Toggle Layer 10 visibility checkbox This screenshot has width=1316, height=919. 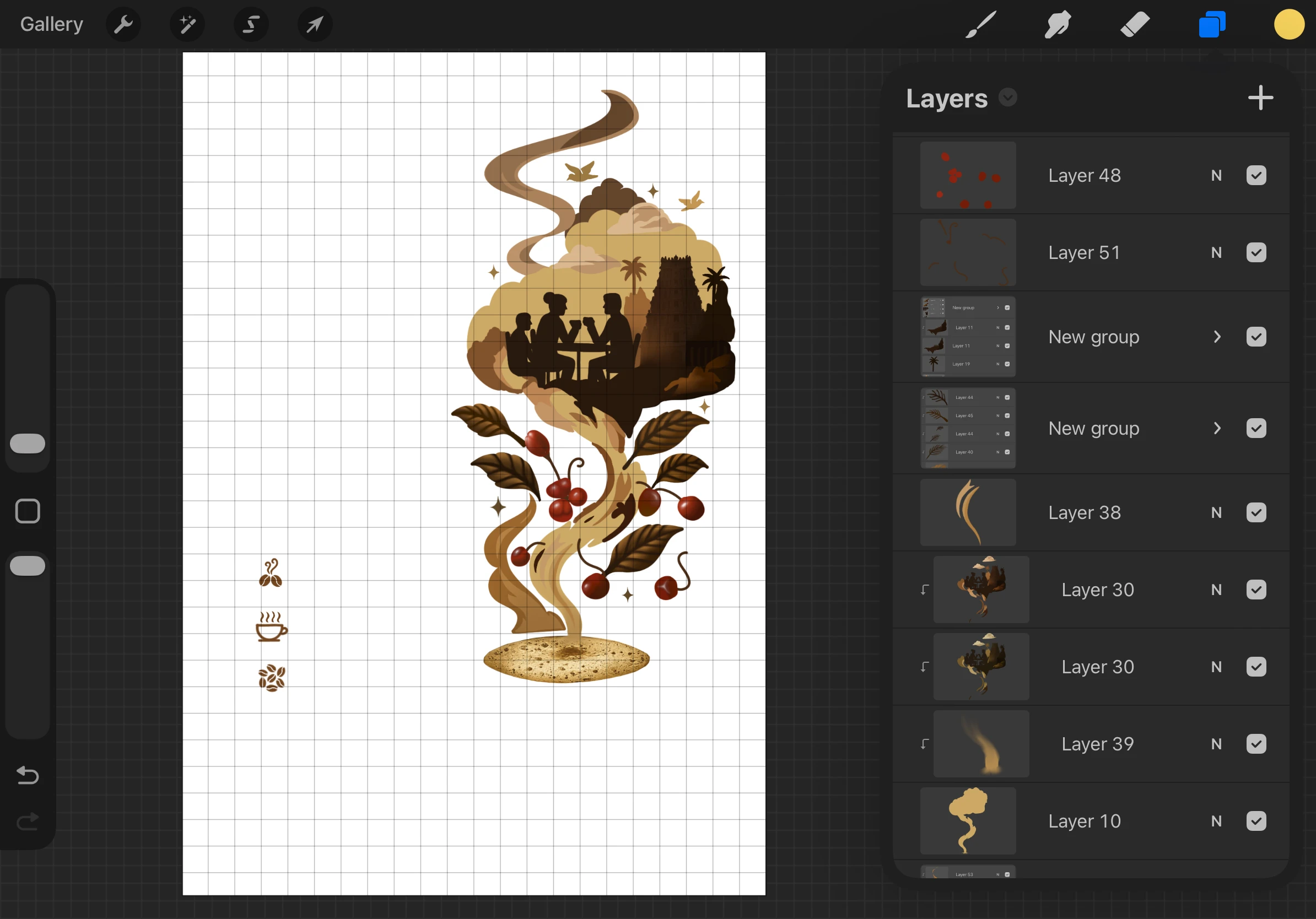click(1256, 821)
